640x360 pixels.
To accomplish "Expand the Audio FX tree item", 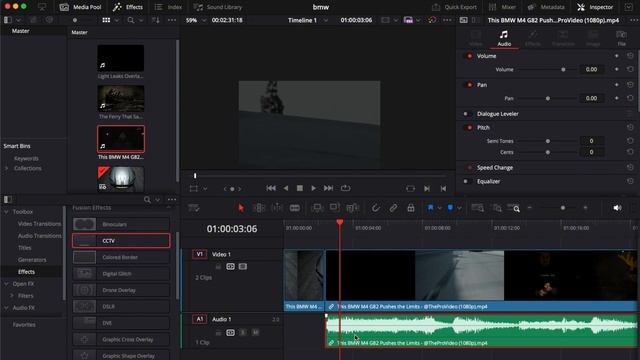I will pos(7,308).
